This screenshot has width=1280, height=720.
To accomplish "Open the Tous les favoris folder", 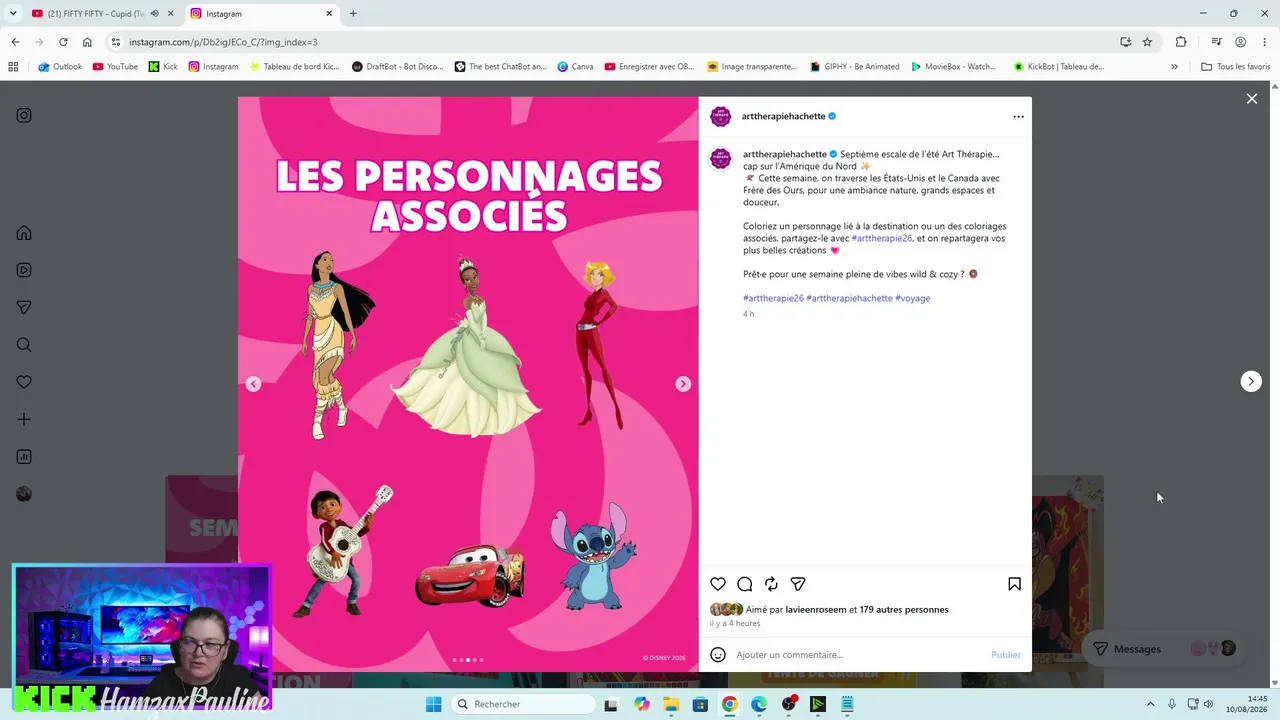I will pyautogui.click(x=1235, y=67).
